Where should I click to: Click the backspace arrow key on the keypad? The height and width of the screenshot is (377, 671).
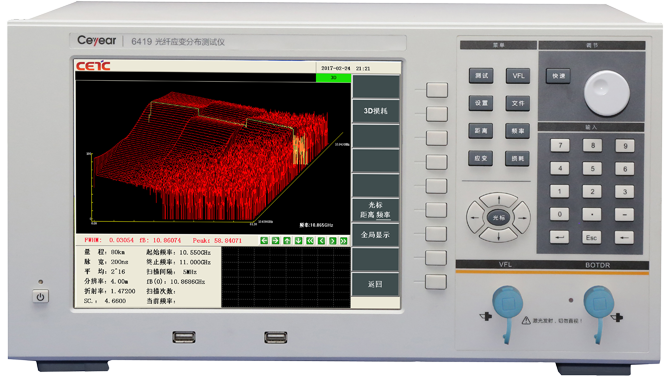pos(624,237)
